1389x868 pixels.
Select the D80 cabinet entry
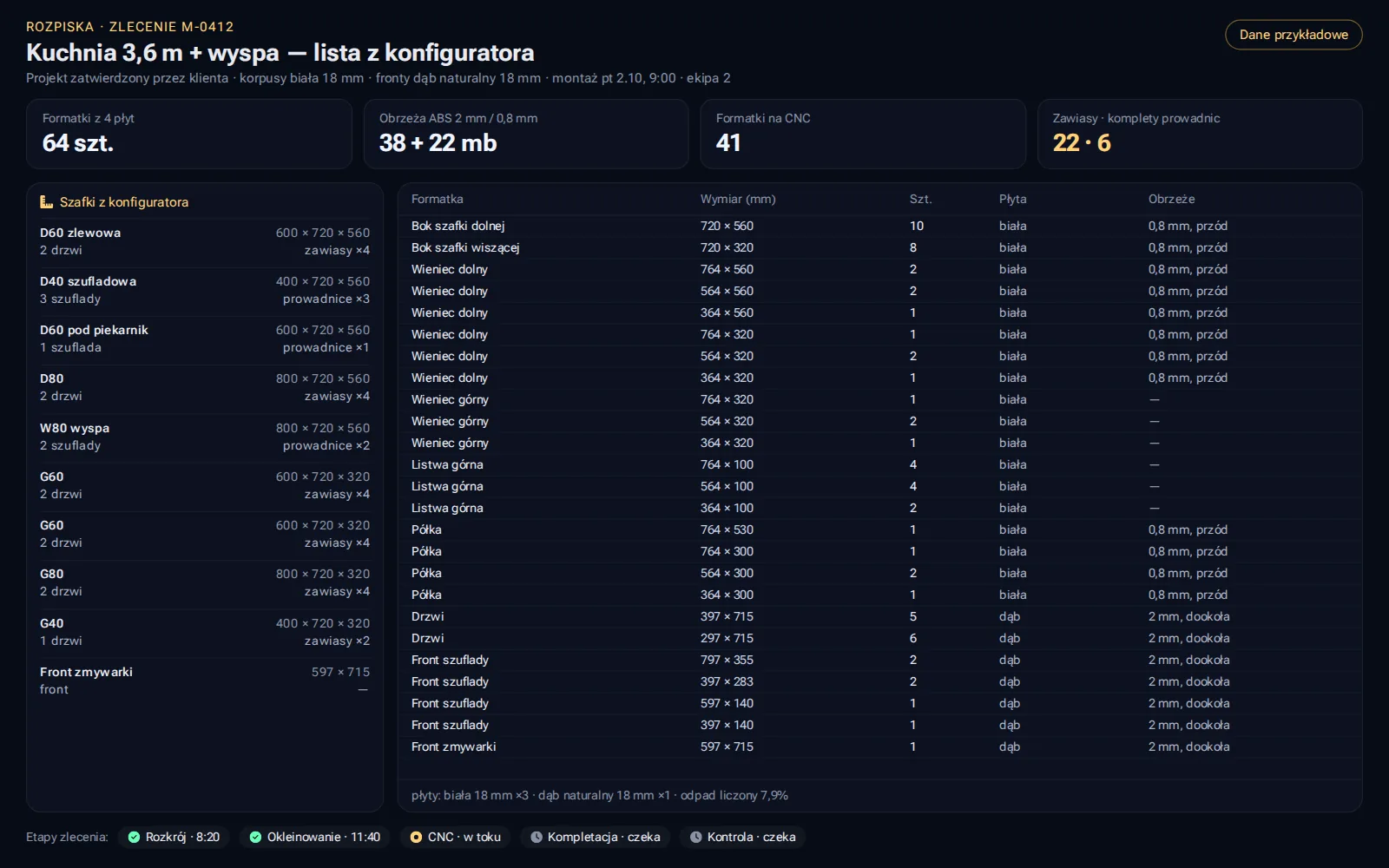(x=205, y=387)
